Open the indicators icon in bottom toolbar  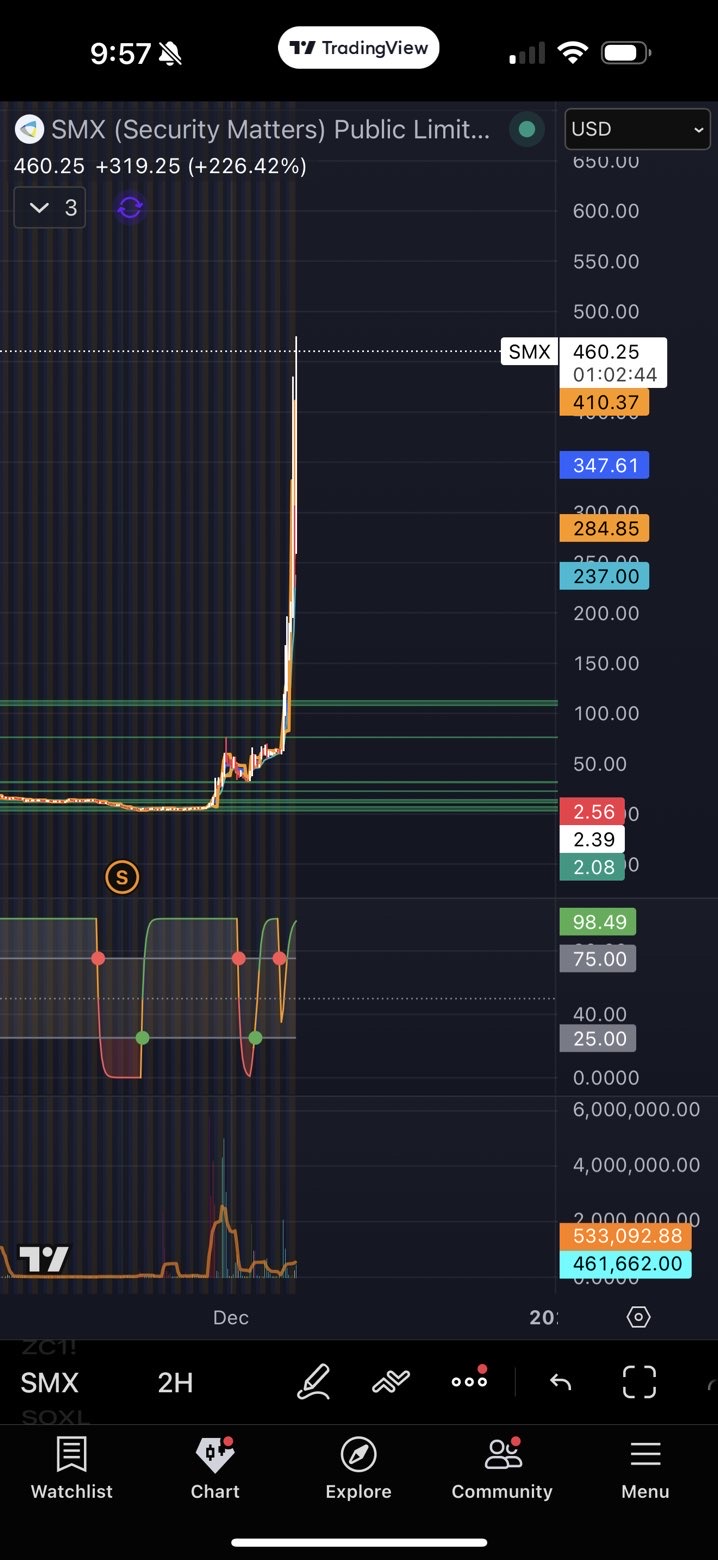click(x=391, y=1382)
